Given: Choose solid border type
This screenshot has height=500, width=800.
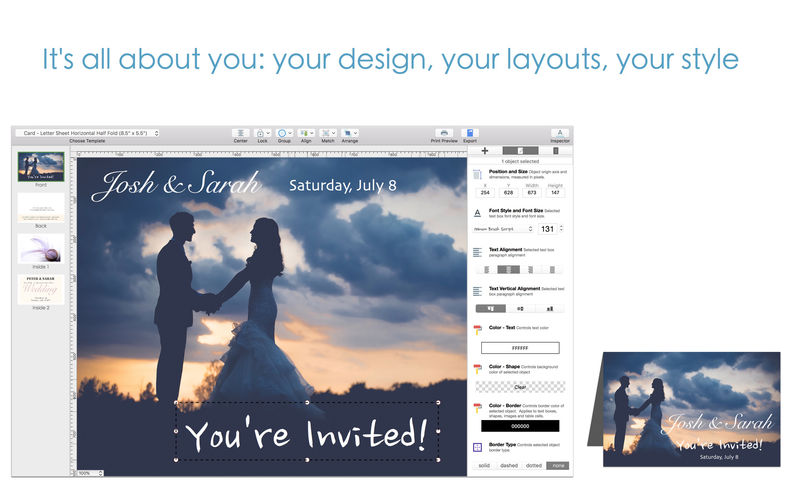Looking at the screenshot, I should pyautogui.click(x=484, y=466).
